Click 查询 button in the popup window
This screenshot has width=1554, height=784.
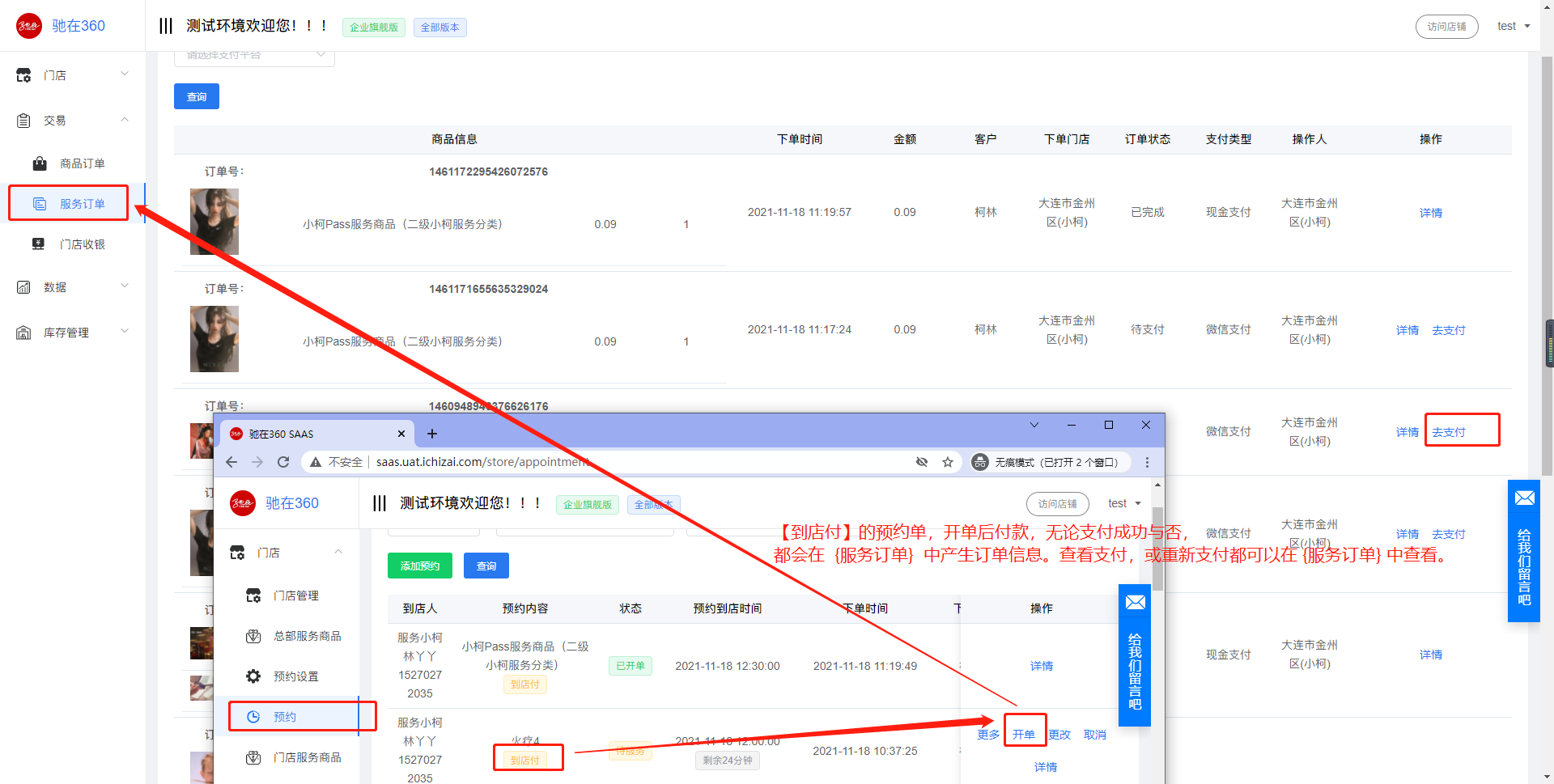(486, 566)
